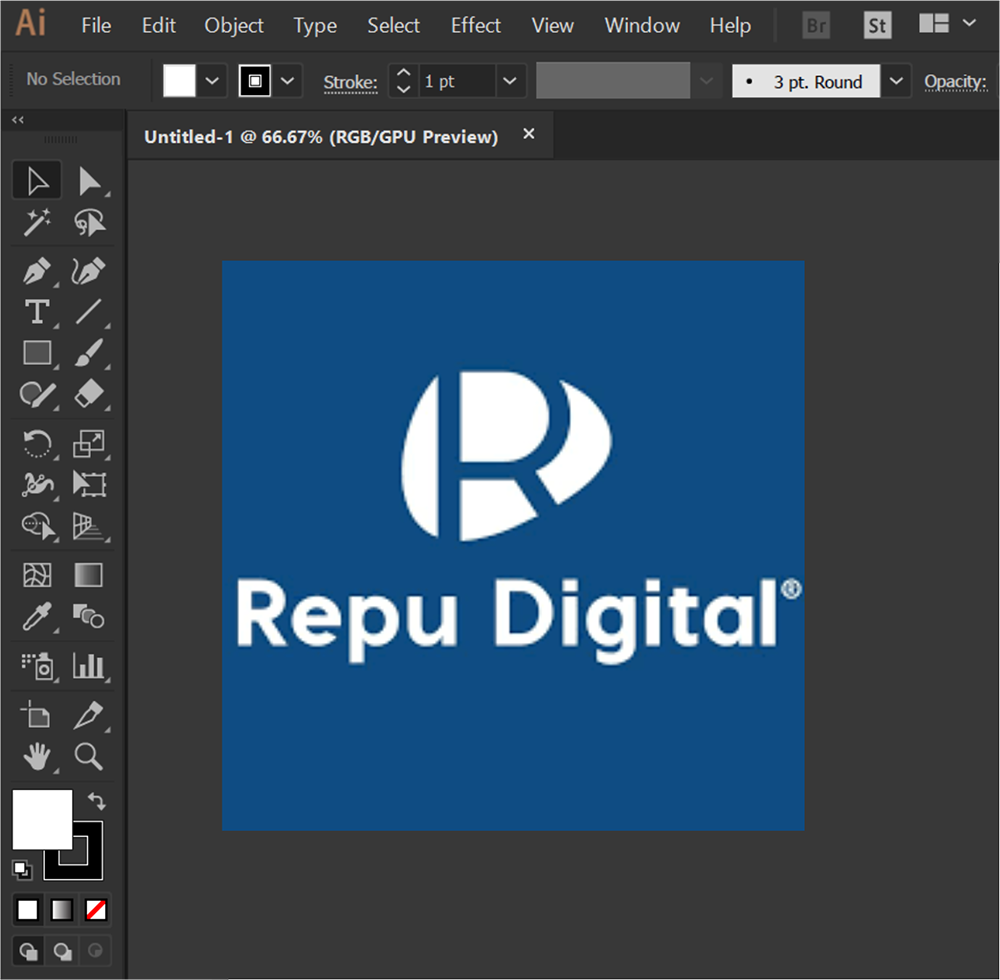The image size is (1000, 980).
Task: Reset default fill and stroke
Action: (x=22, y=870)
